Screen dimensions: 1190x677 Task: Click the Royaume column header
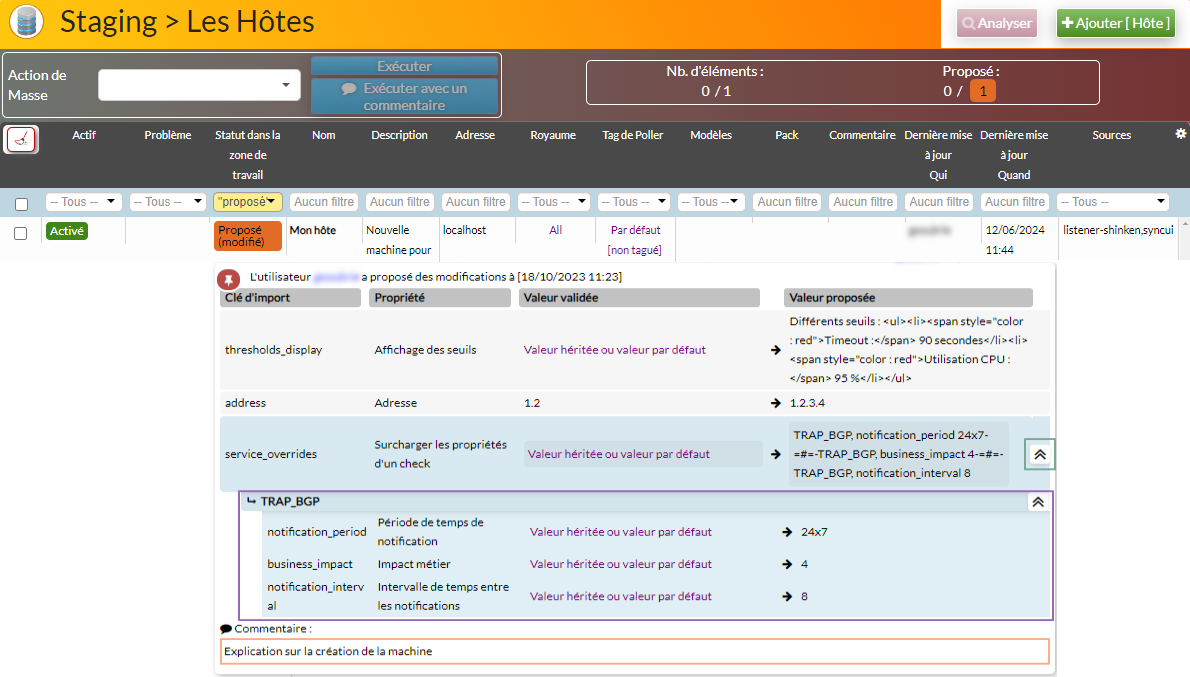[553, 135]
